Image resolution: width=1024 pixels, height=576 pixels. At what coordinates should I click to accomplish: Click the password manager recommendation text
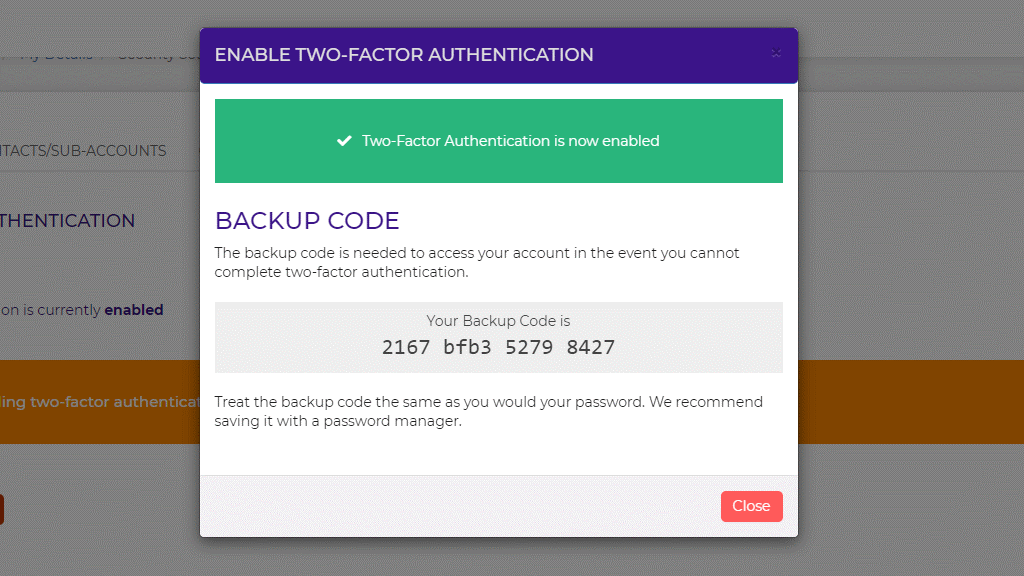click(x=488, y=411)
